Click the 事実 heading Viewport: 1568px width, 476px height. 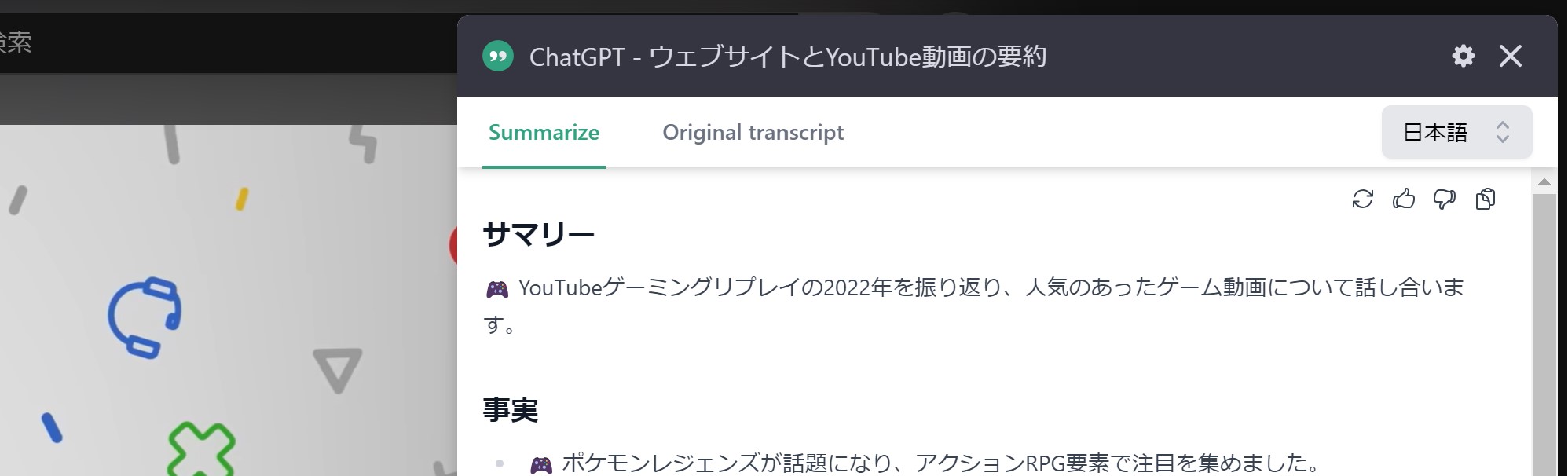(x=511, y=410)
